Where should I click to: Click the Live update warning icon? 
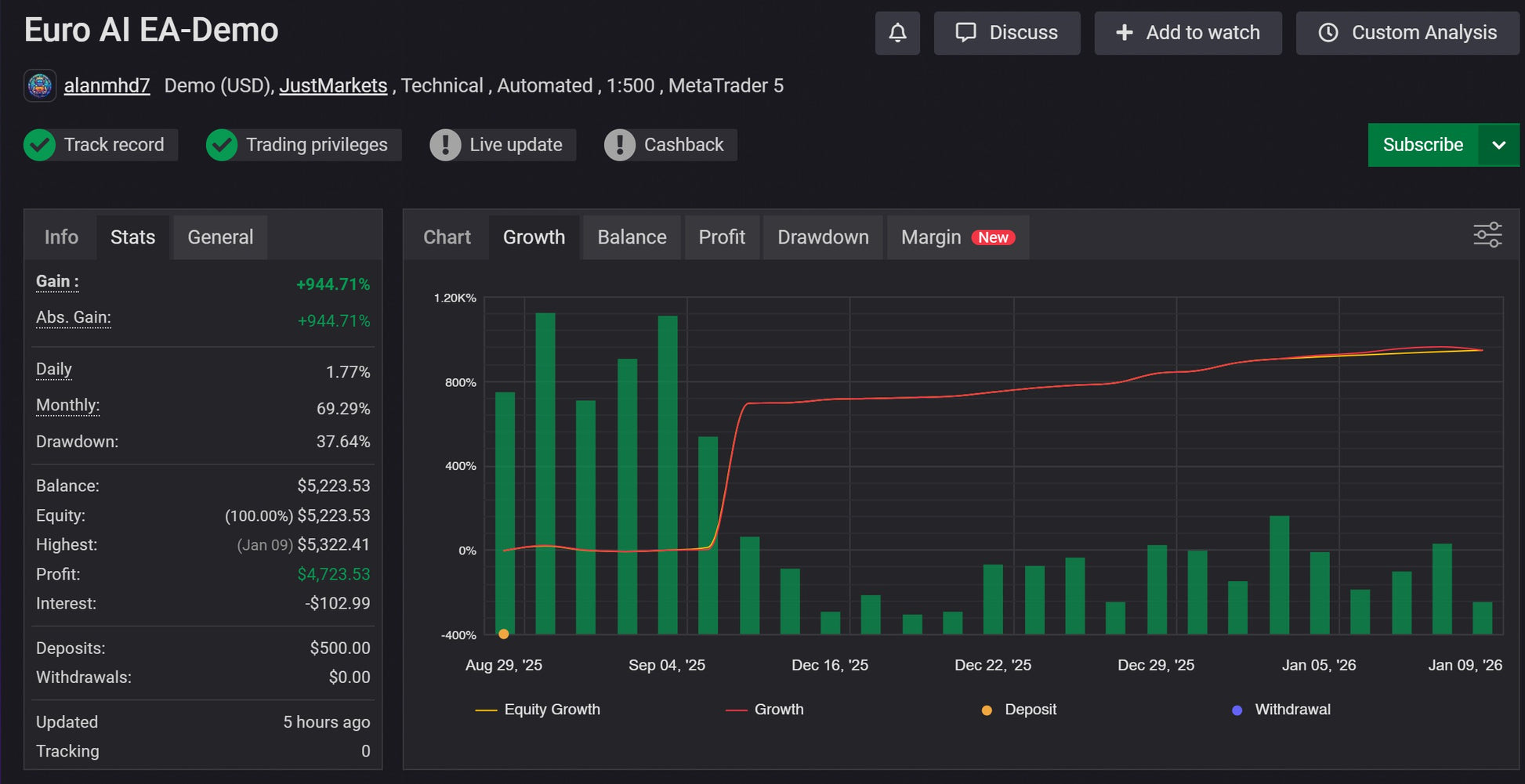point(445,145)
